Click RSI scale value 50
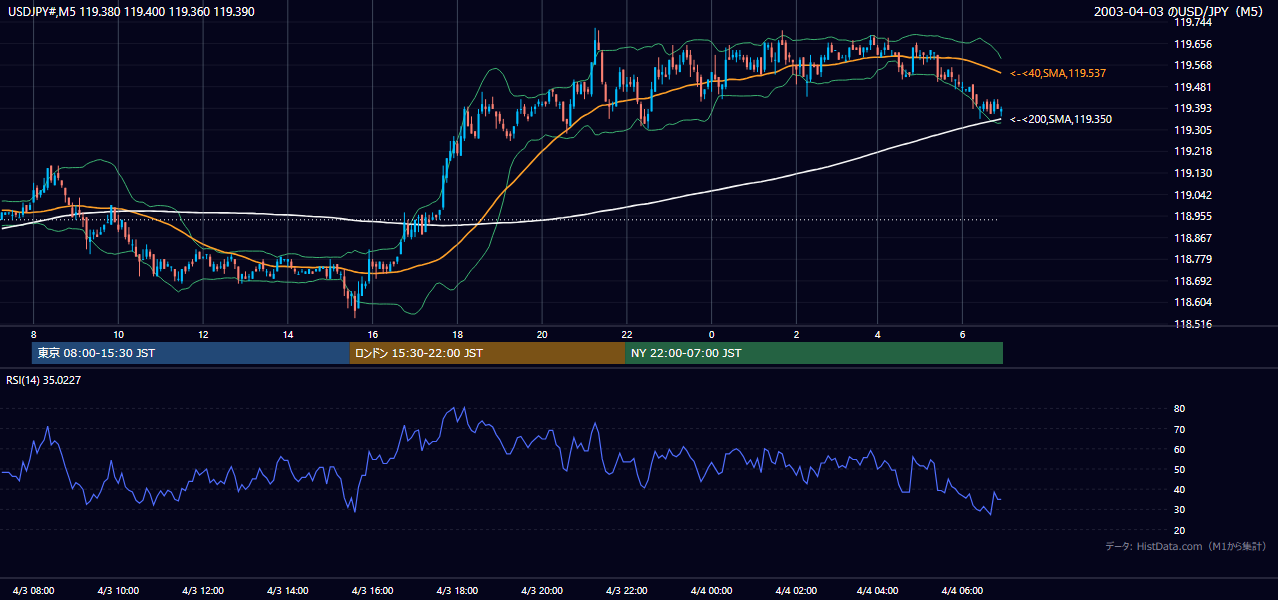The height and width of the screenshot is (600, 1278). click(1180, 470)
